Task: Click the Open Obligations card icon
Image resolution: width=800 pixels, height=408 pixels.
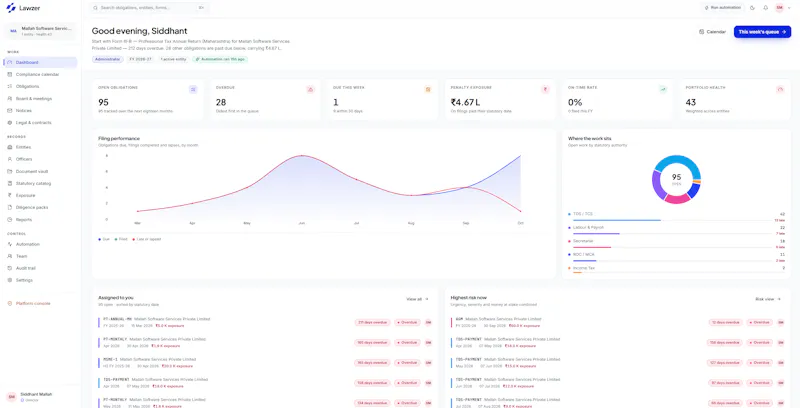Action: tap(193, 89)
